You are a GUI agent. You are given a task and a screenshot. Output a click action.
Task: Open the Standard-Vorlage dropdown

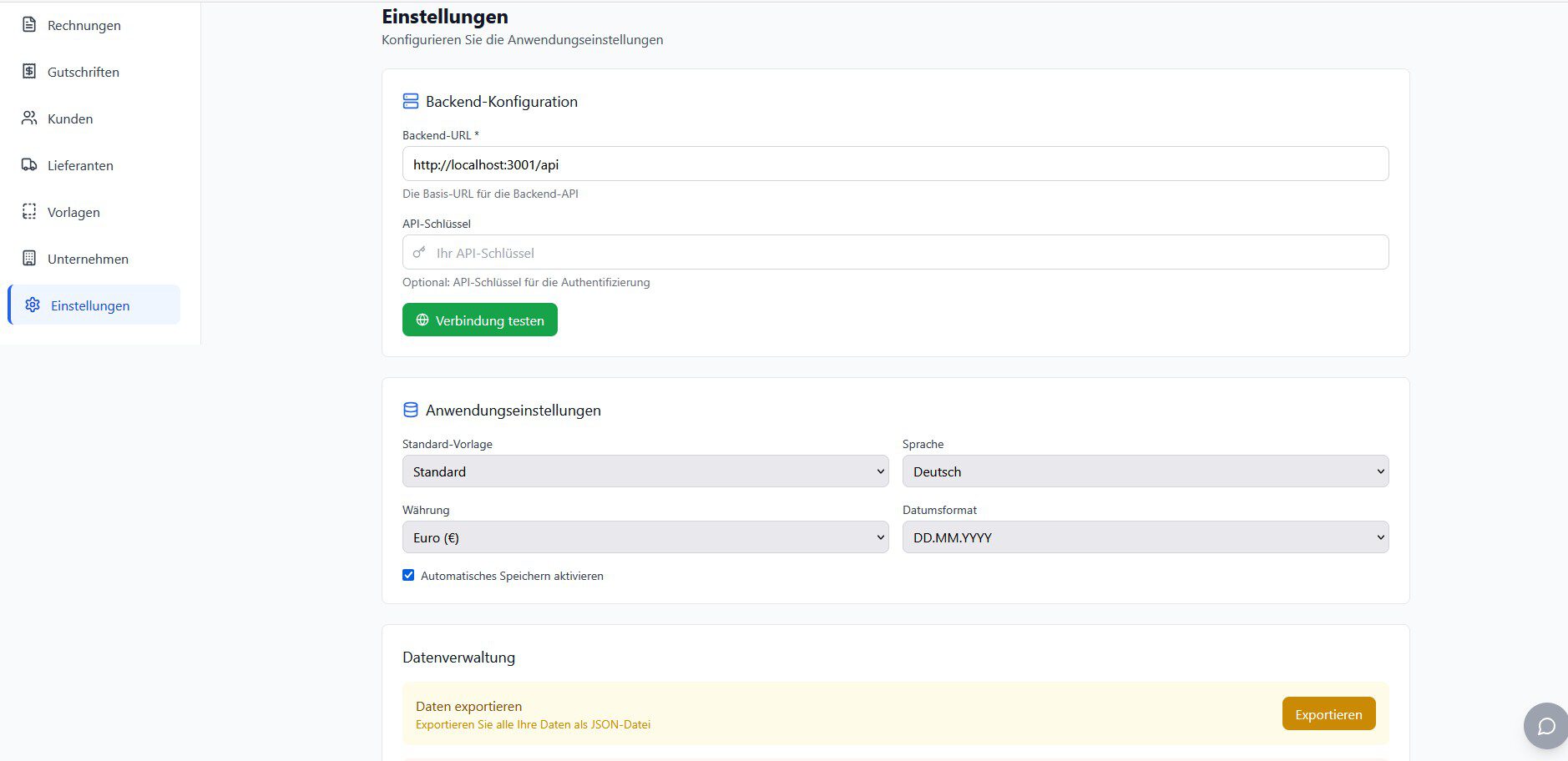tap(645, 471)
